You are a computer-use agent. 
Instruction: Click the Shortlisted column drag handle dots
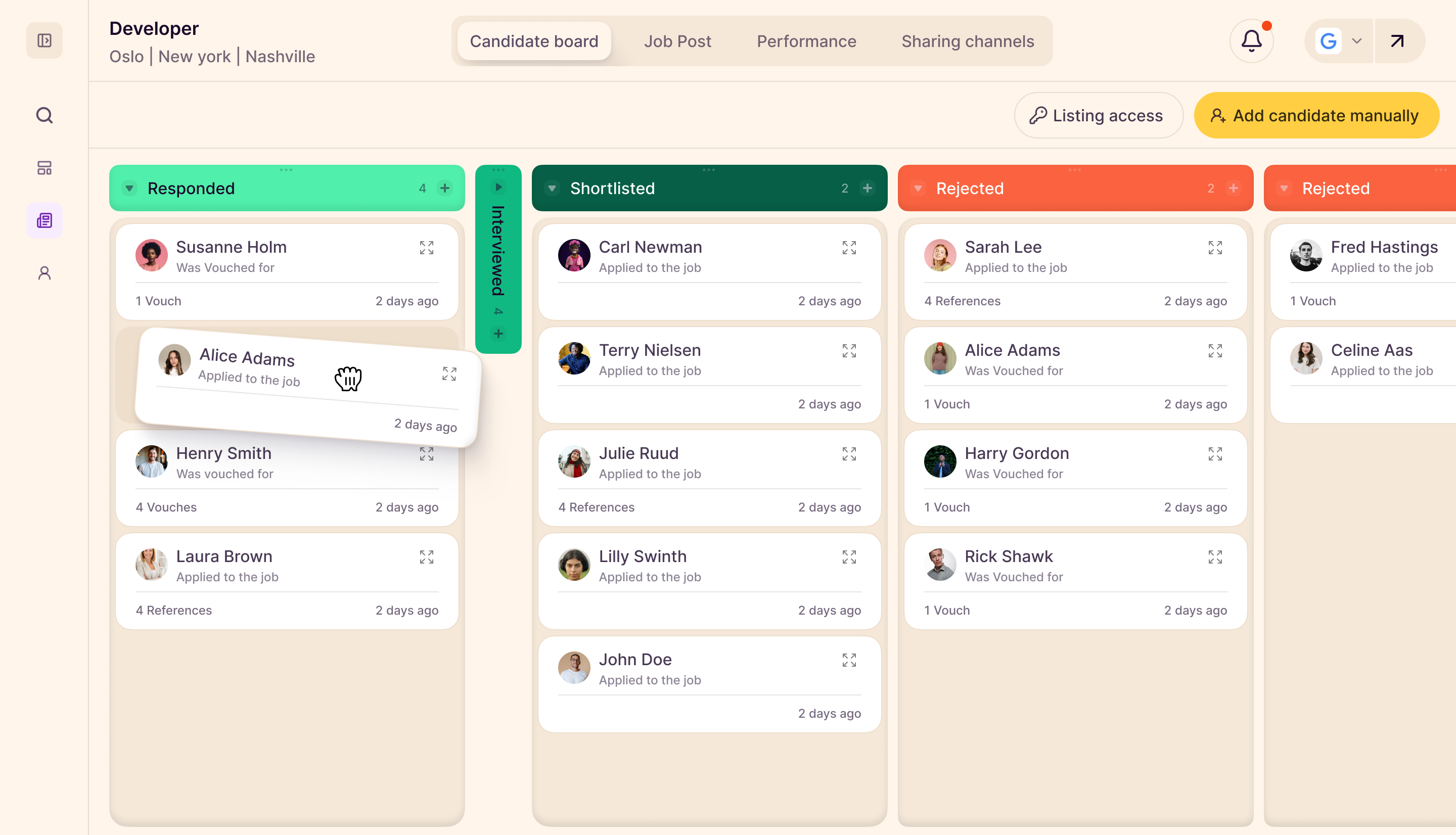709,170
